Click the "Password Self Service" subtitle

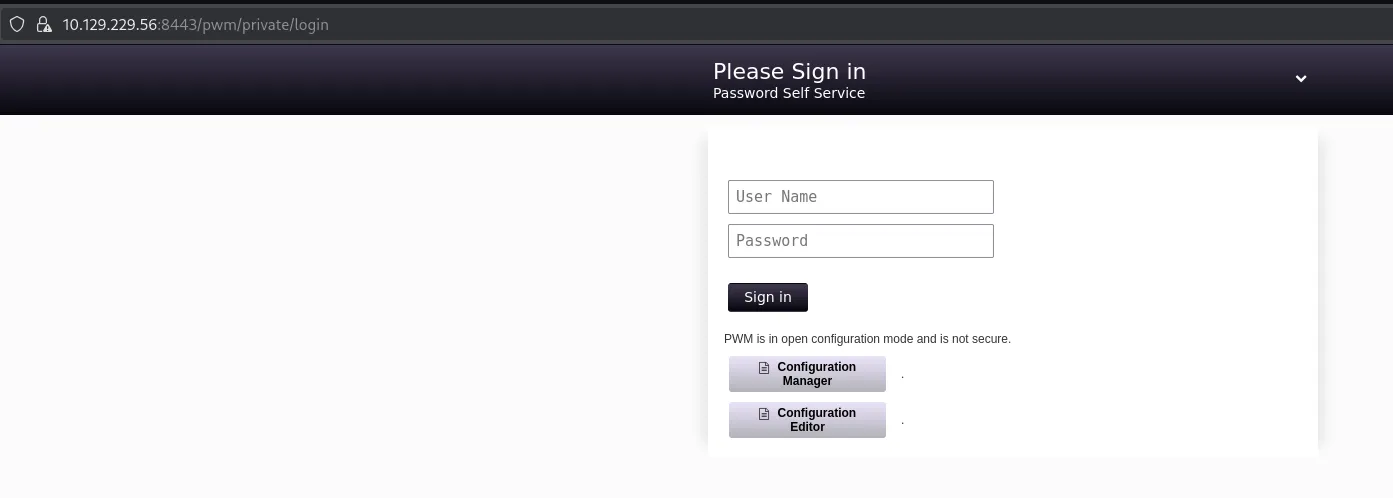[789, 93]
